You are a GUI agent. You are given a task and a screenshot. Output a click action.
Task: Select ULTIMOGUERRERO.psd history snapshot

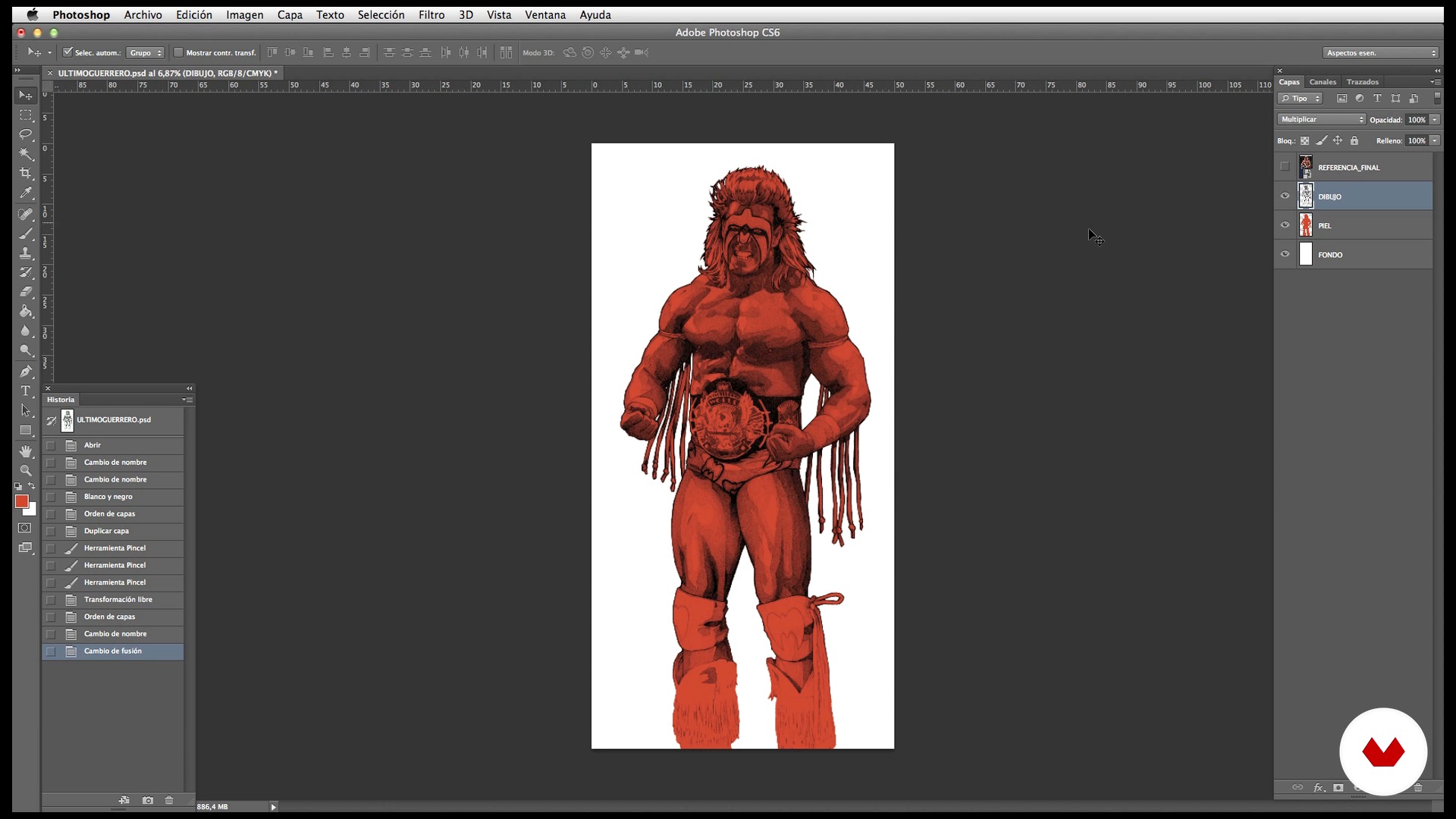coord(113,420)
